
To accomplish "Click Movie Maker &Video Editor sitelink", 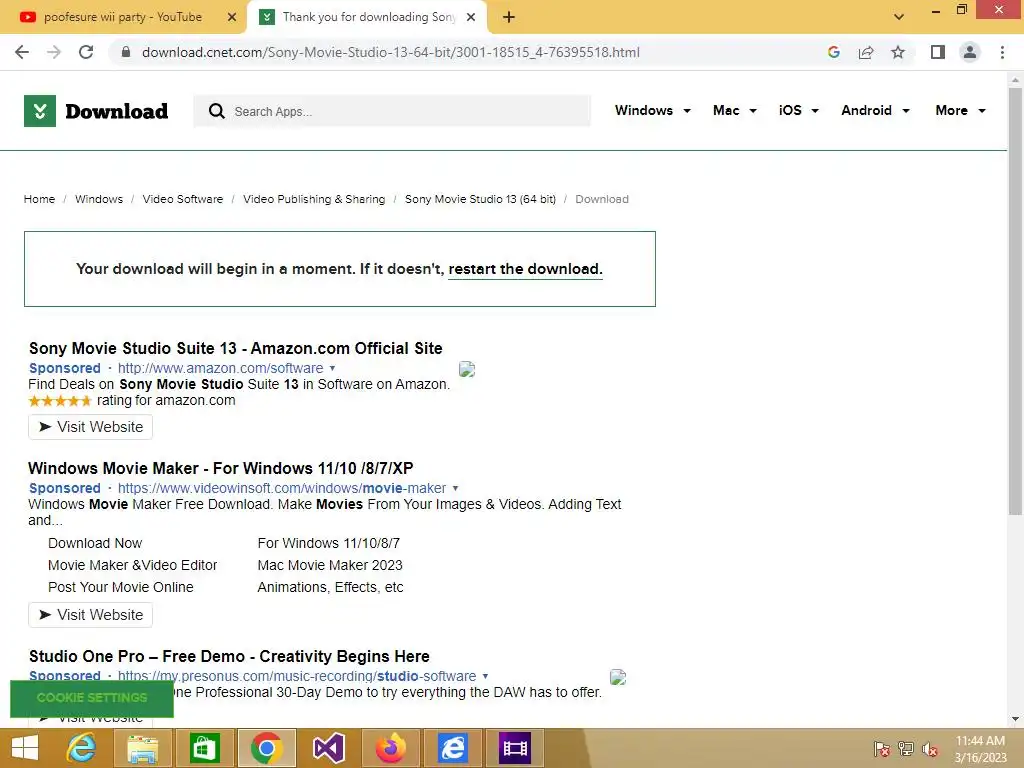I will pos(133,566).
